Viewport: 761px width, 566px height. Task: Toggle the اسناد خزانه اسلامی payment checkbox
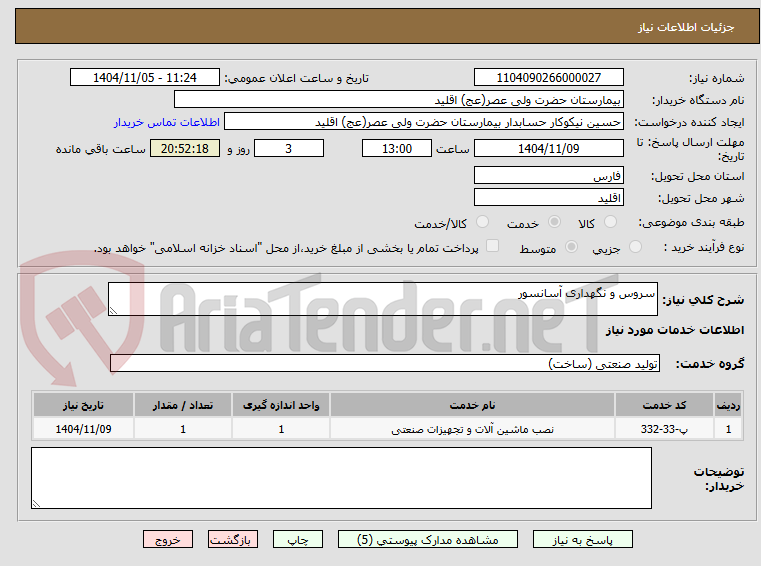tap(492, 246)
